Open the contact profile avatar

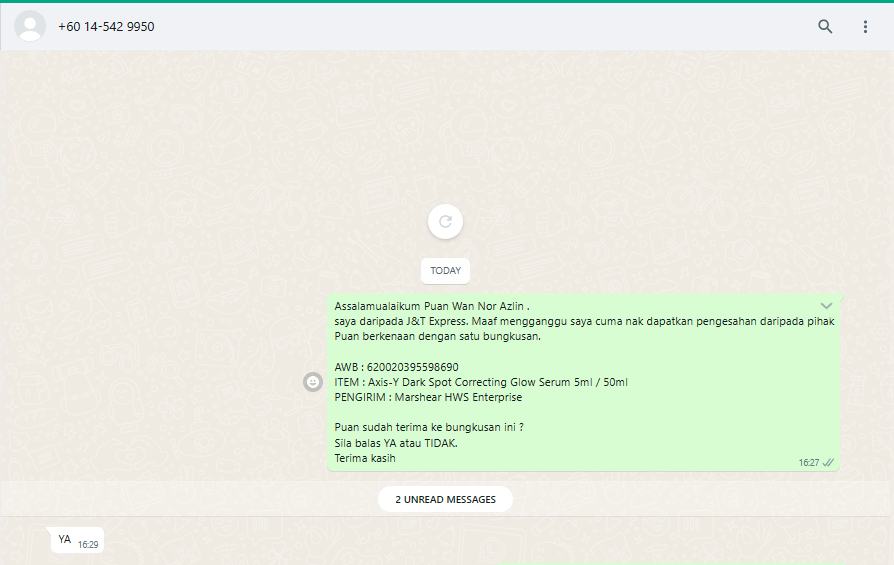click(x=30, y=27)
